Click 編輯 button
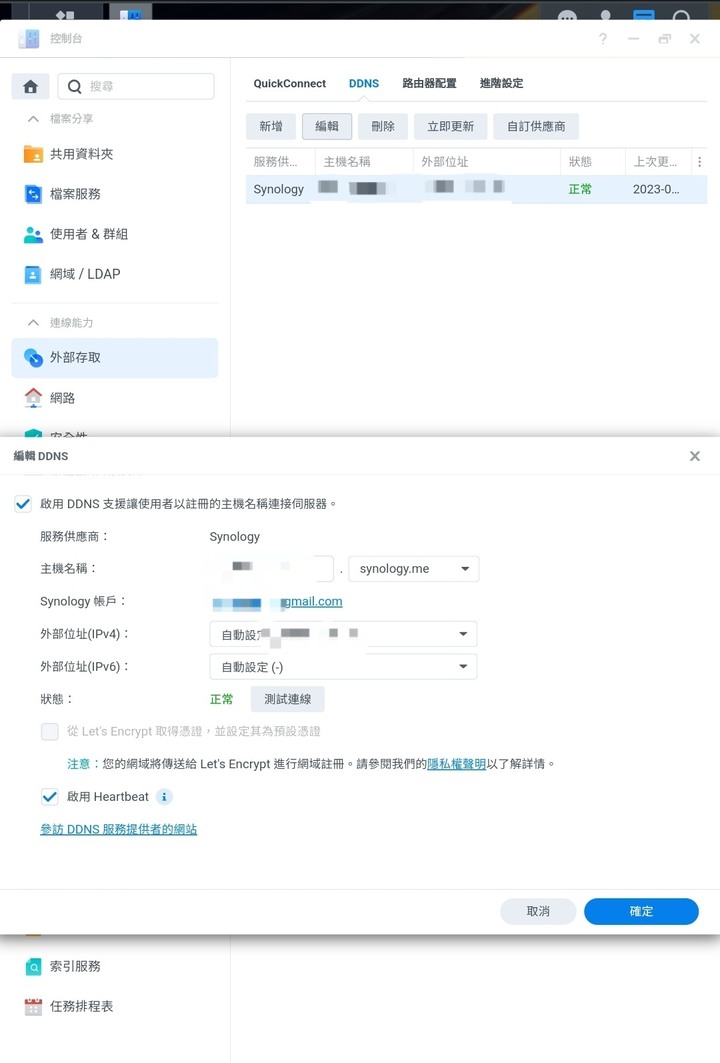This screenshot has width=720, height=1063. [327, 126]
